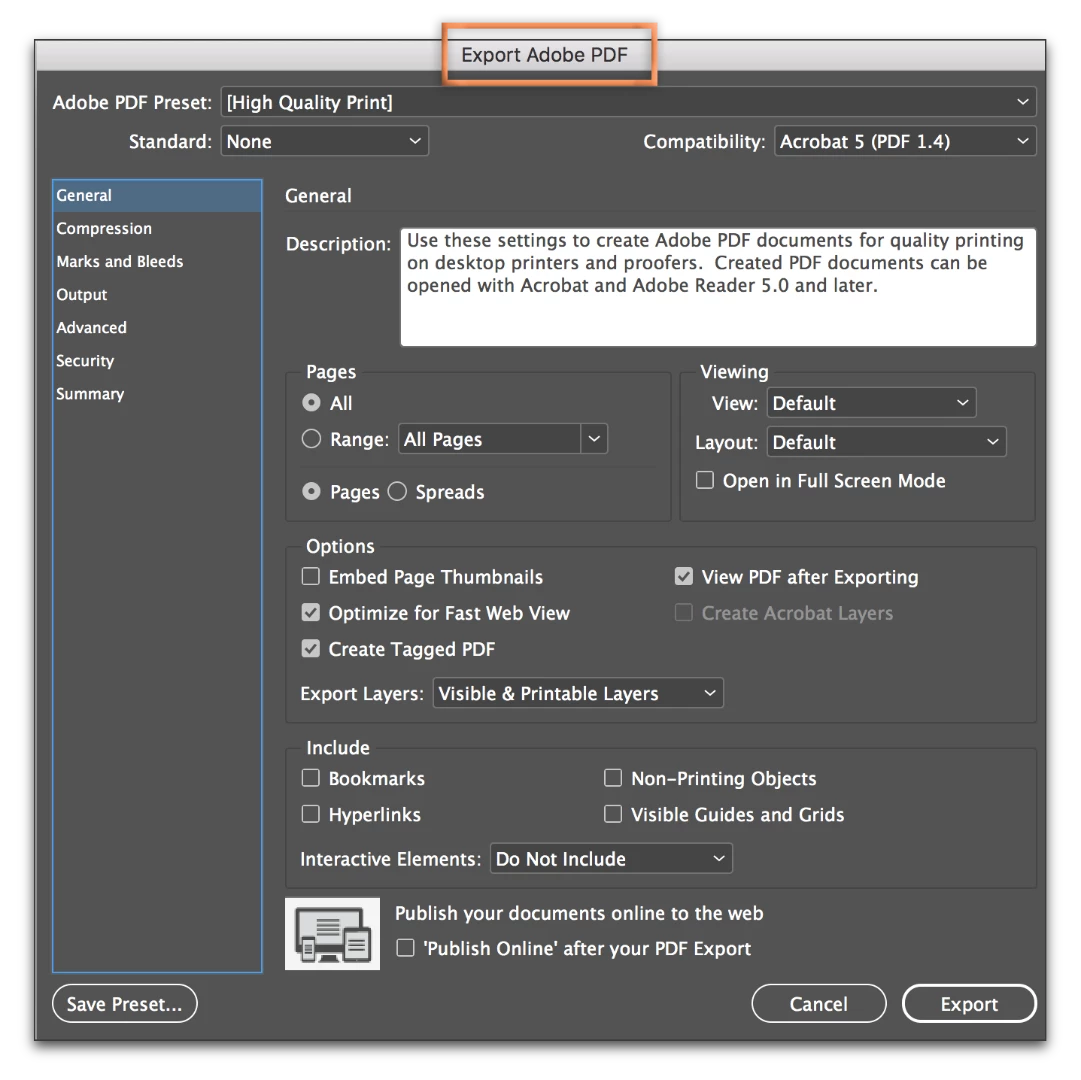Click the Create Acrobat Layers checkbox

click(x=684, y=612)
